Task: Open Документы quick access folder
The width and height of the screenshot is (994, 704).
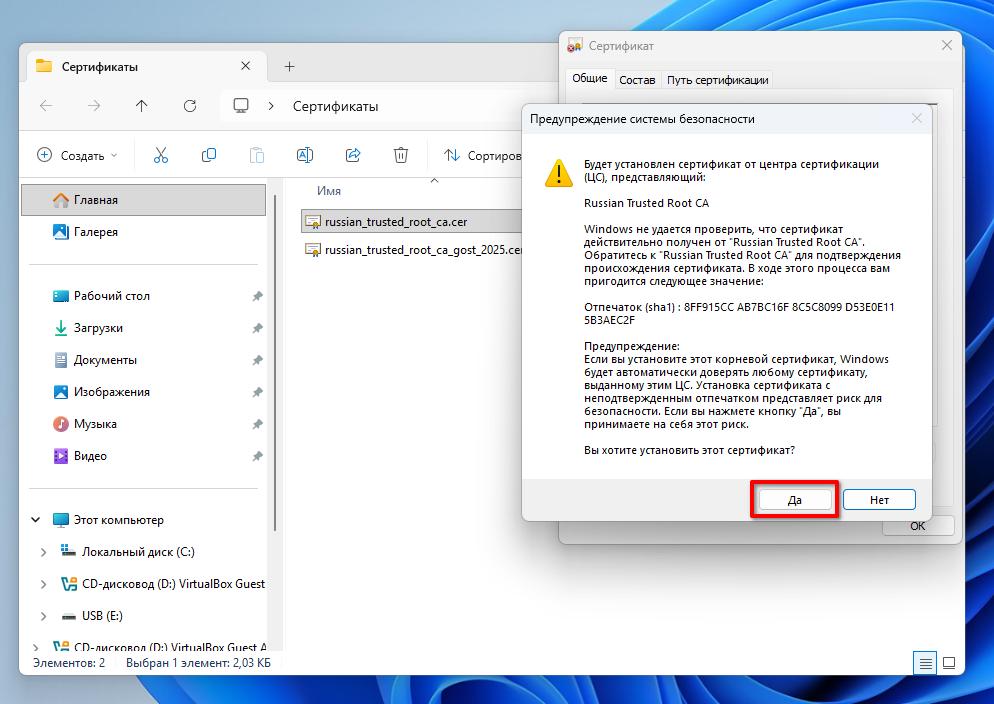Action: [105, 360]
